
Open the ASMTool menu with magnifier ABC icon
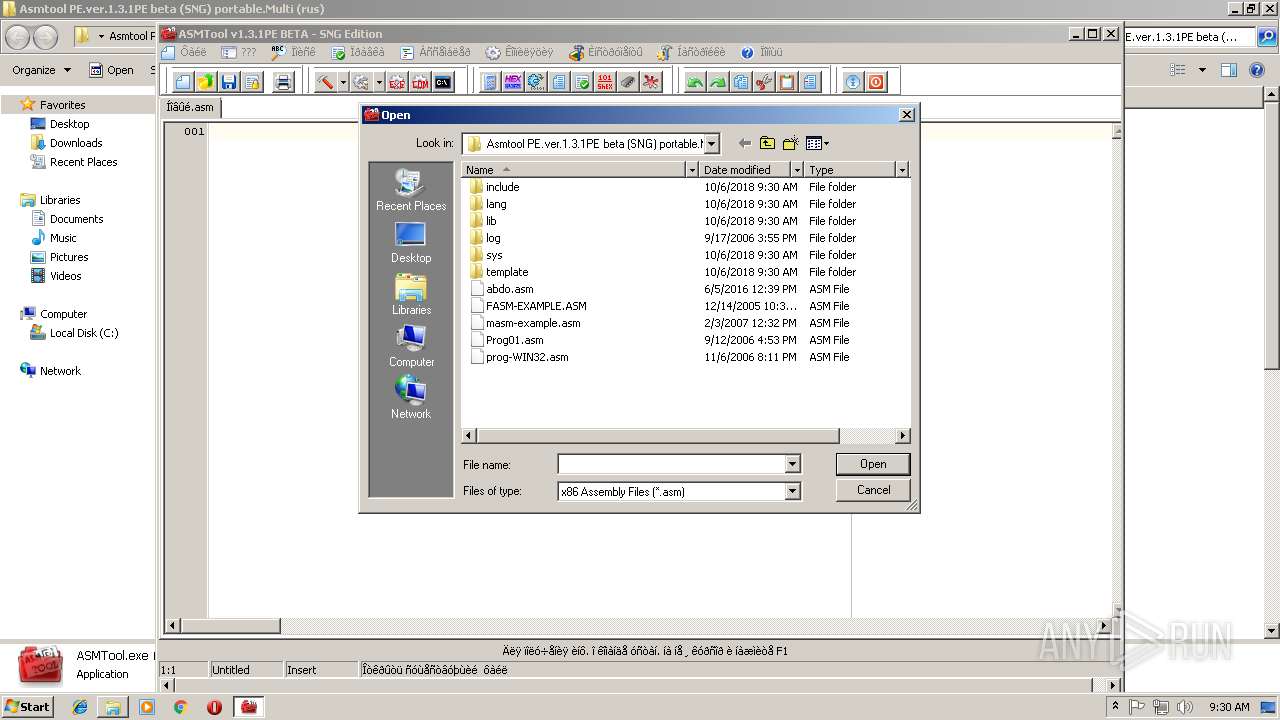coord(293,52)
